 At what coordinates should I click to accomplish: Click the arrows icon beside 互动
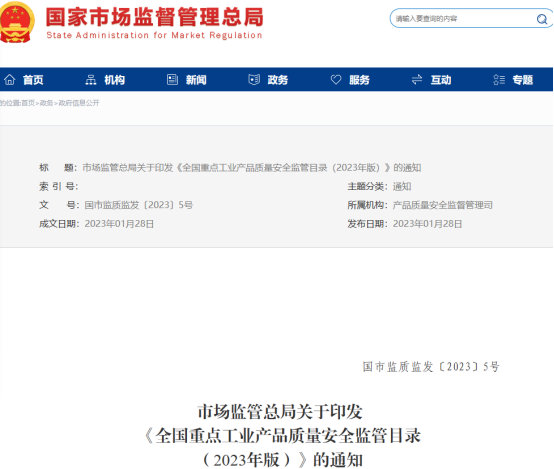pos(417,80)
